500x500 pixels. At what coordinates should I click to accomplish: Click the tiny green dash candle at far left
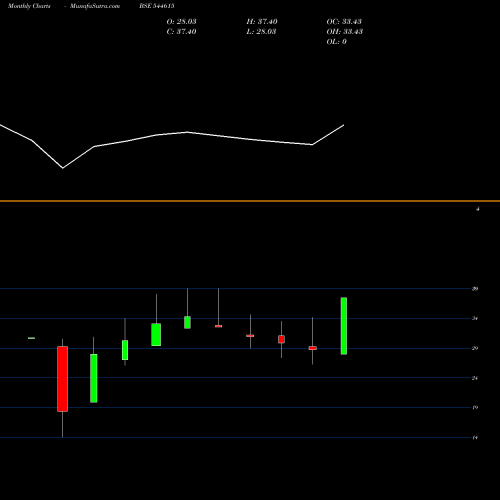tap(31, 338)
